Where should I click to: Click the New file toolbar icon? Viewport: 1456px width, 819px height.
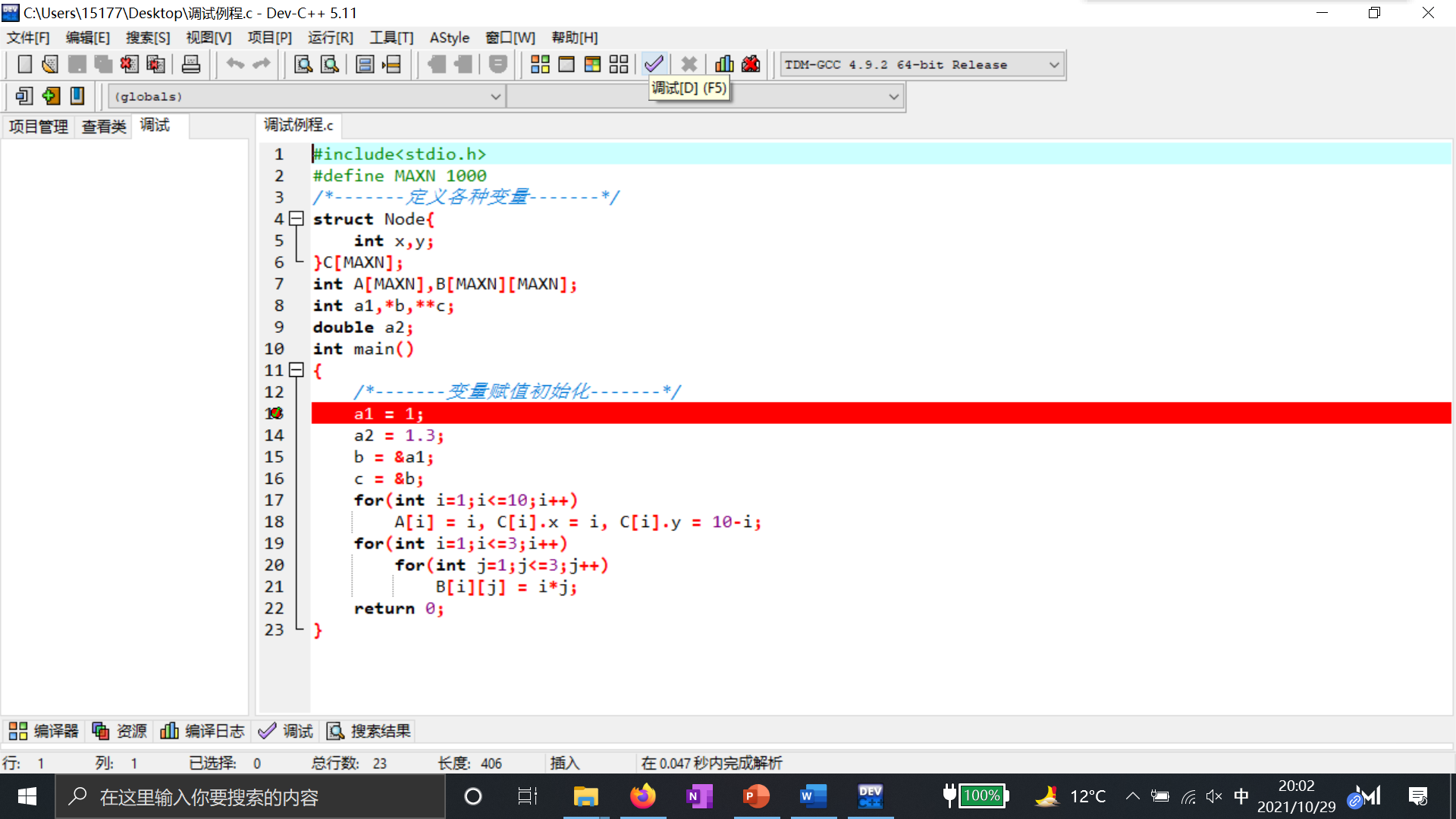tap(24, 64)
